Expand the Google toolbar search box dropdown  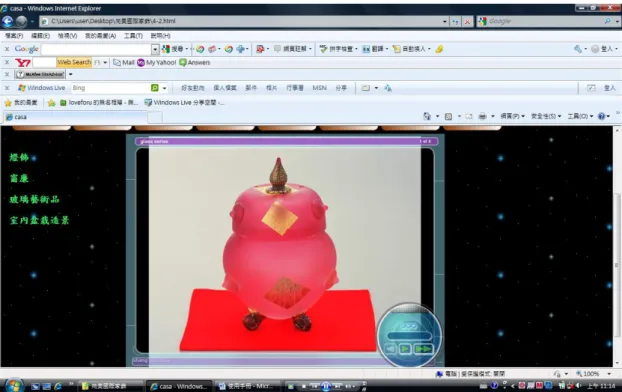(x=156, y=49)
